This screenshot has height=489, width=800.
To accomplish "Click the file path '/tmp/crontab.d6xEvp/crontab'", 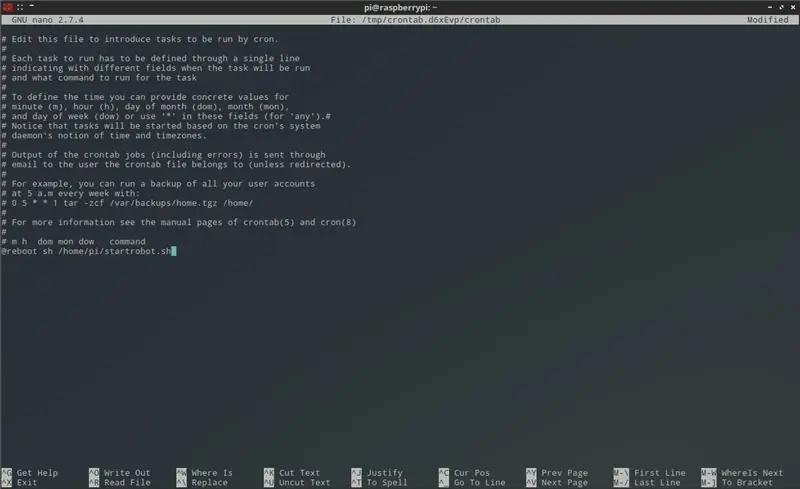I will click(431, 20).
